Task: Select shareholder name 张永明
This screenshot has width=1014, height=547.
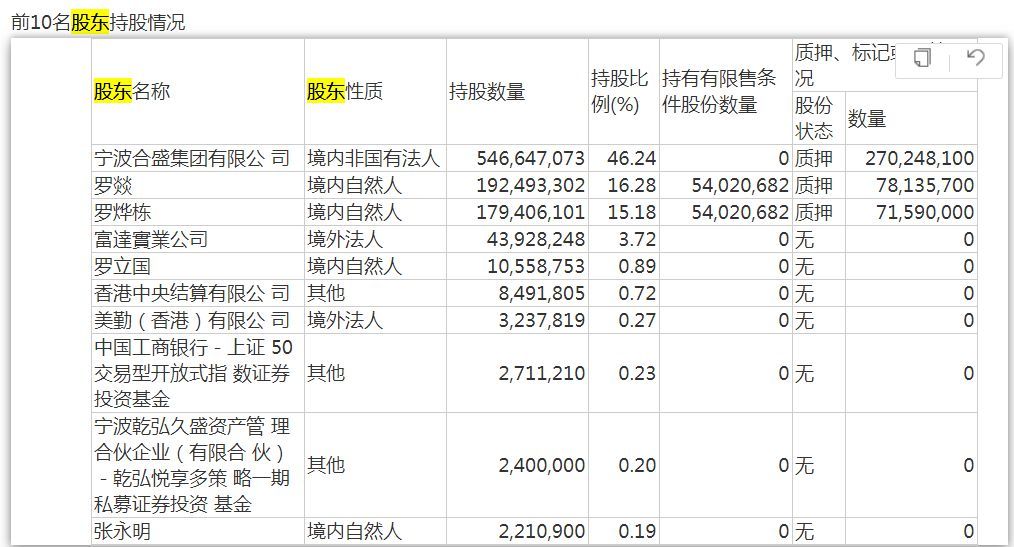Action: [122, 531]
